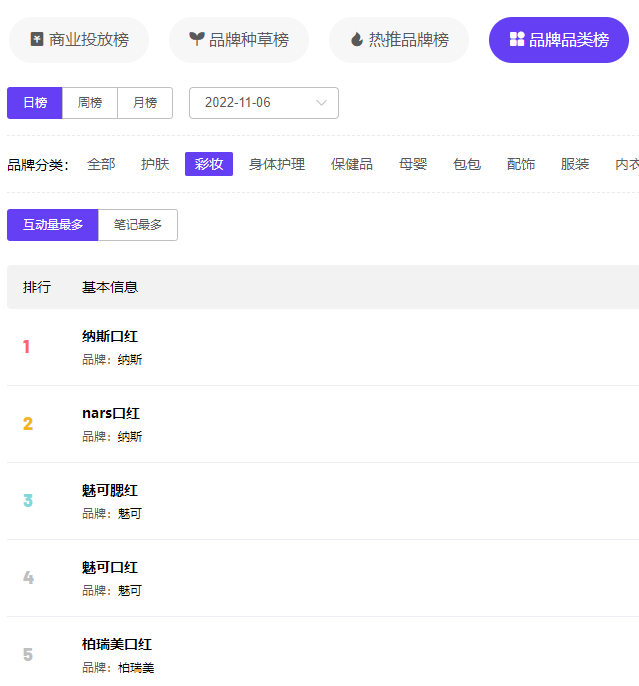The image size is (639, 686).
Task: Switch to 周榜 weekly ranking
Action: pos(90,103)
